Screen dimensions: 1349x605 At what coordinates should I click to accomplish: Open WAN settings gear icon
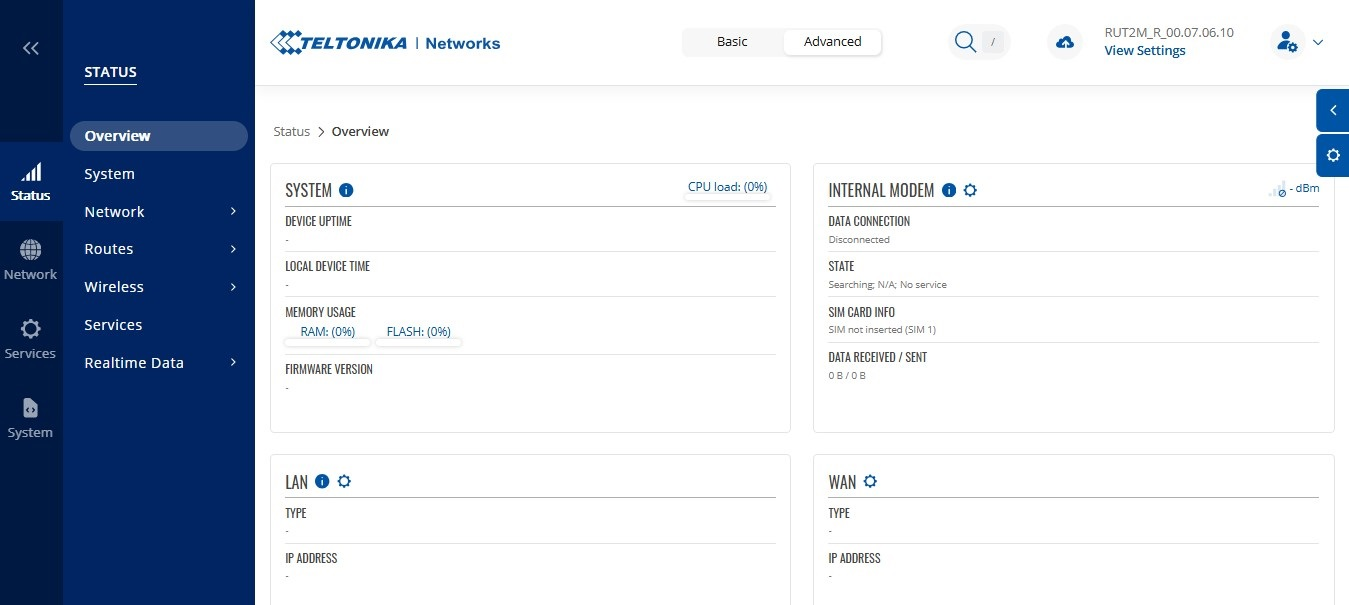[870, 481]
